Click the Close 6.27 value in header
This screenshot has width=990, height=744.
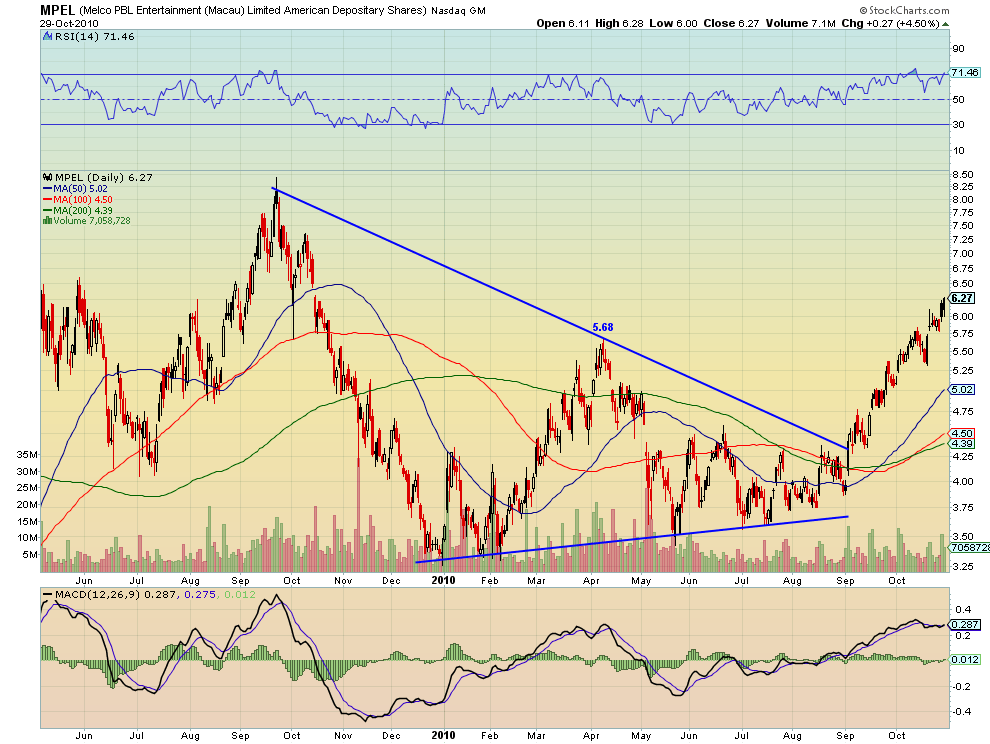pyautogui.click(x=731, y=23)
